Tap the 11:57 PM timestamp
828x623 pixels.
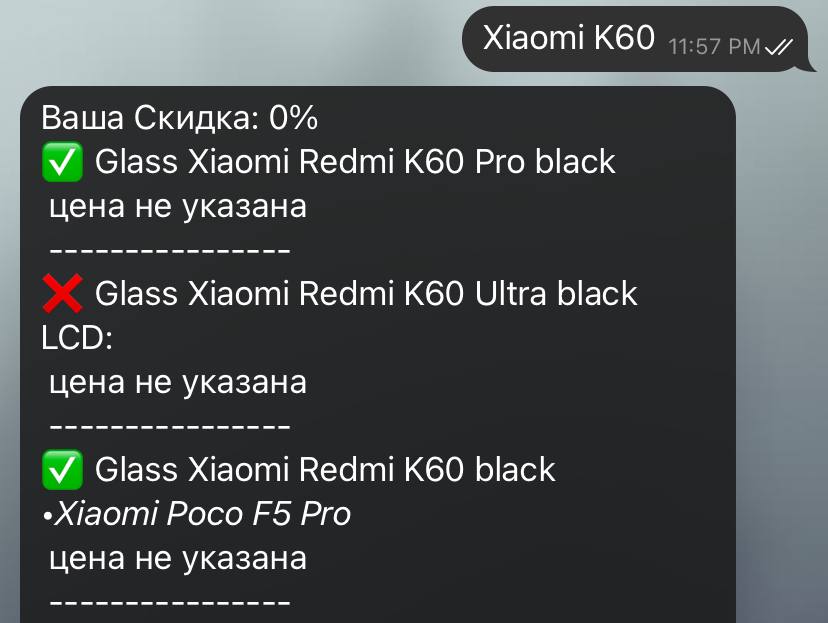click(714, 47)
